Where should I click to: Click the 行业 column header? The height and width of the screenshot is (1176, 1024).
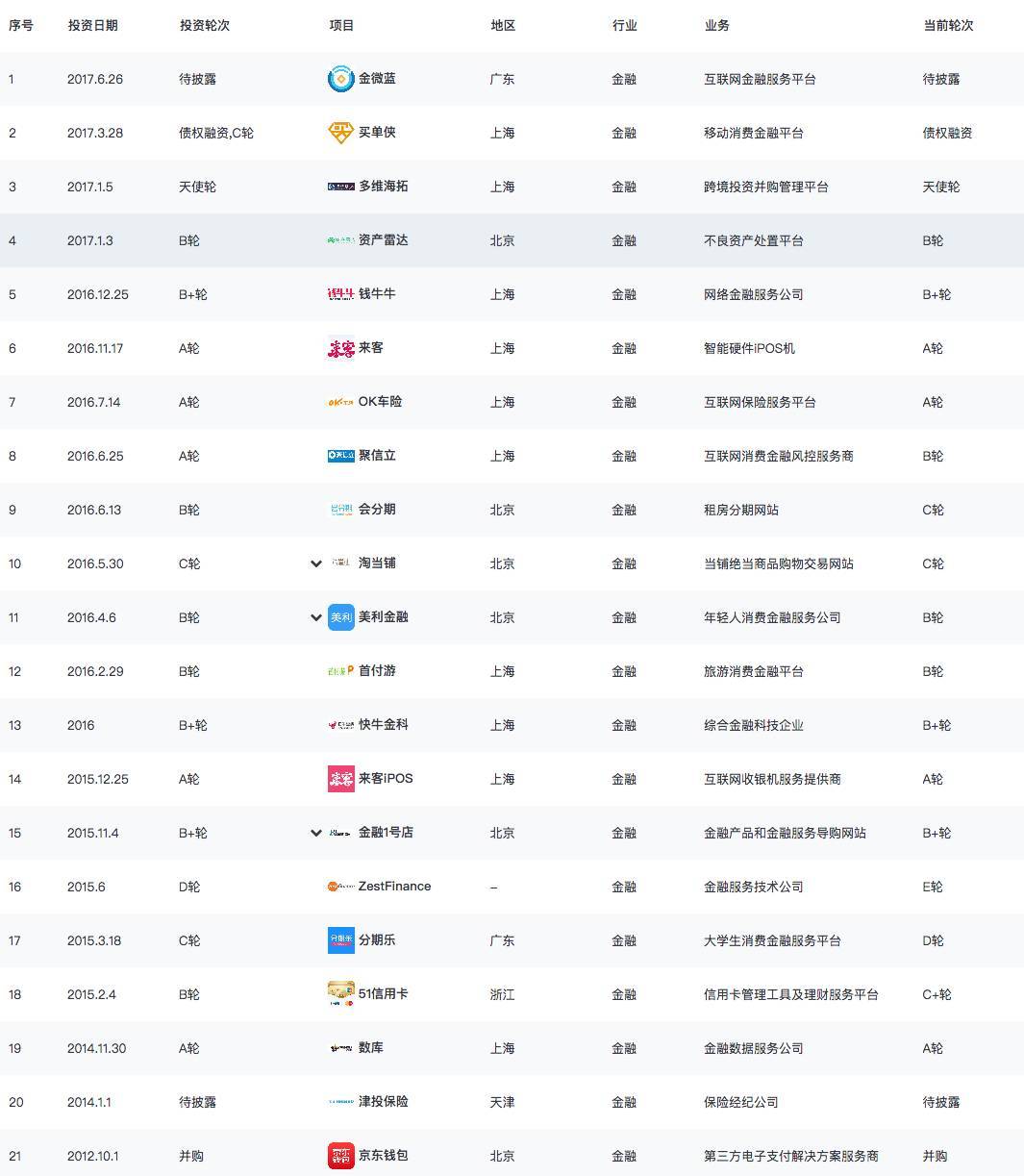click(625, 25)
